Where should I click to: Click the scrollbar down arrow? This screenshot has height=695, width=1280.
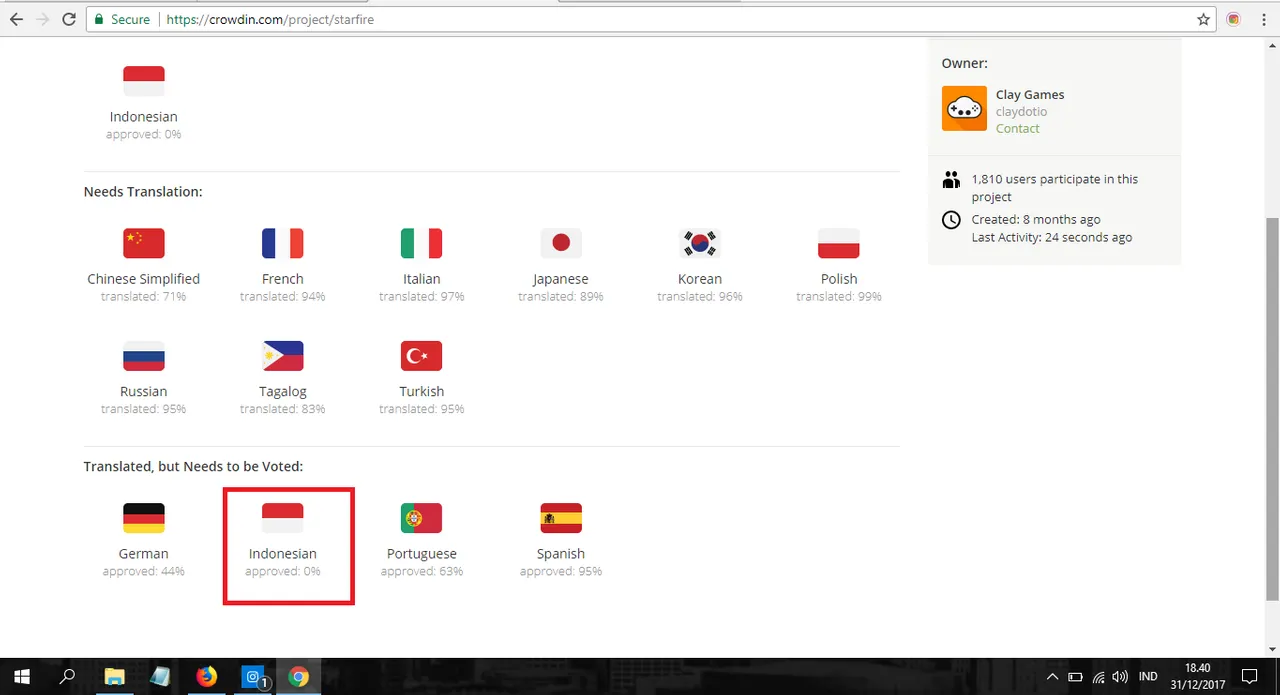[x=1272, y=650]
